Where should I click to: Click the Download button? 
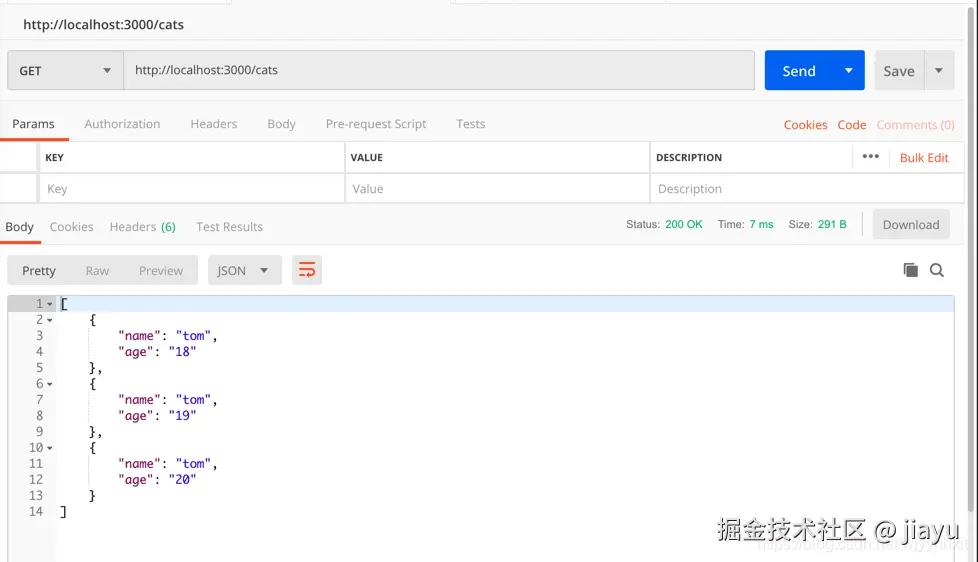click(x=911, y=225)
